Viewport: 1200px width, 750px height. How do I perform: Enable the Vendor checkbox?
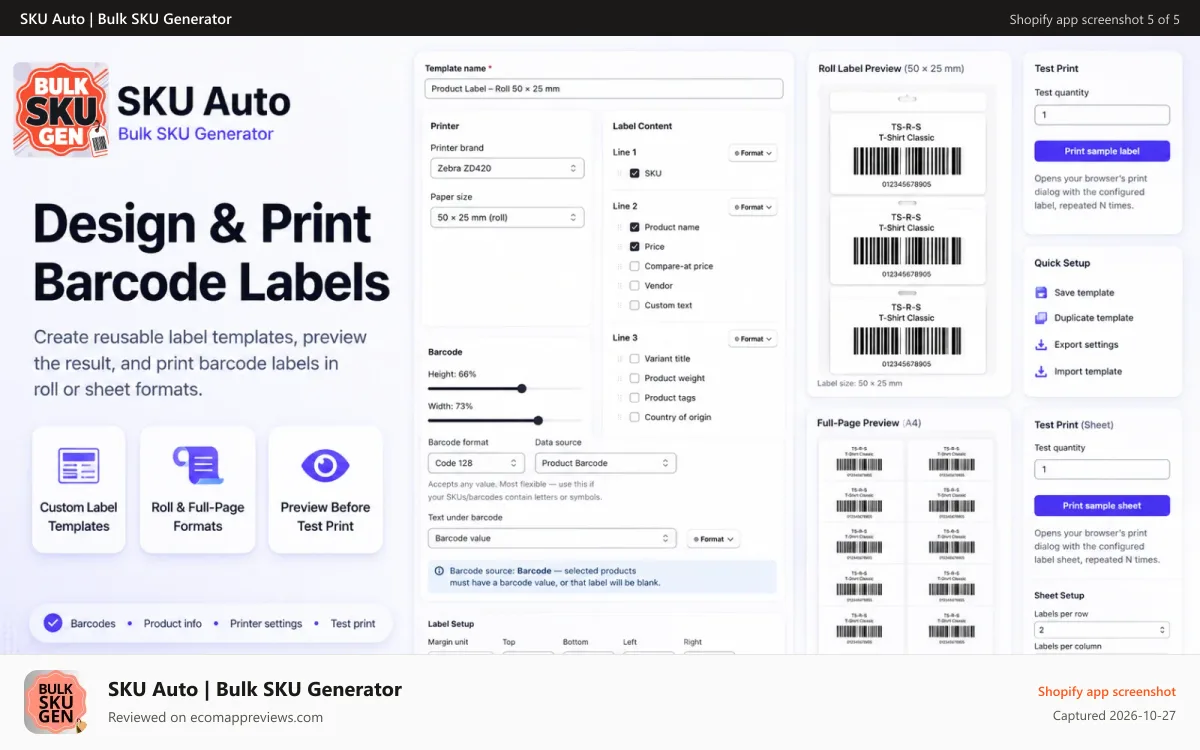point(634,286)
